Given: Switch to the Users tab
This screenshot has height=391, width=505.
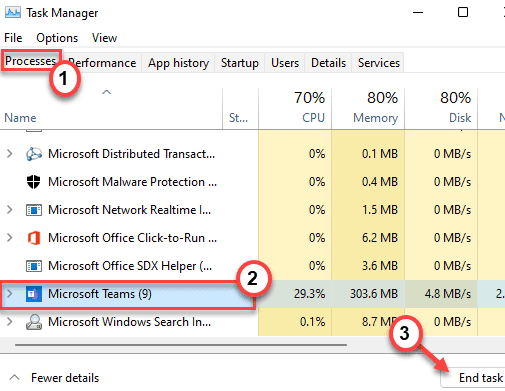Looking at the screenshot, I should [285, 63].
